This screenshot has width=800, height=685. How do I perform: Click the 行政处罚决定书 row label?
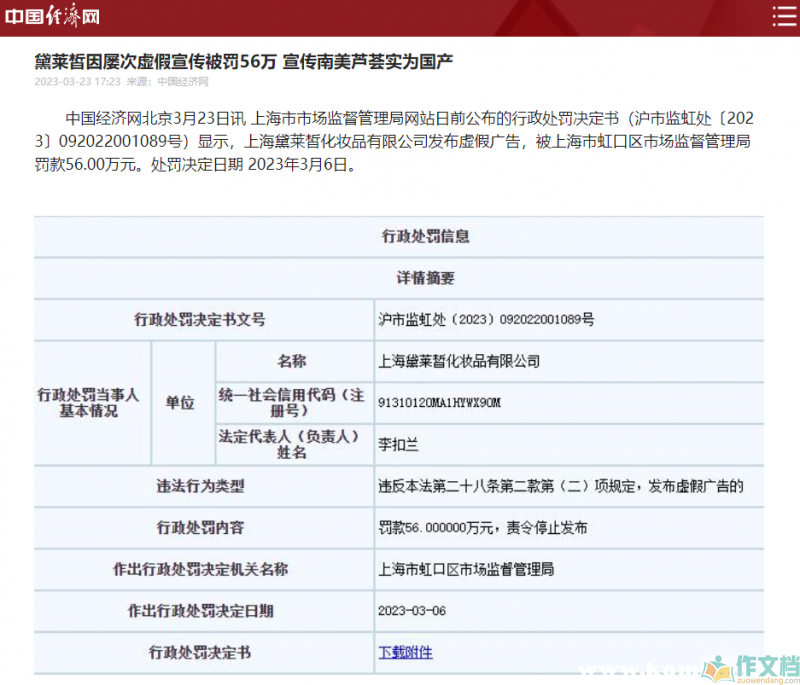(x=200, y=652)
